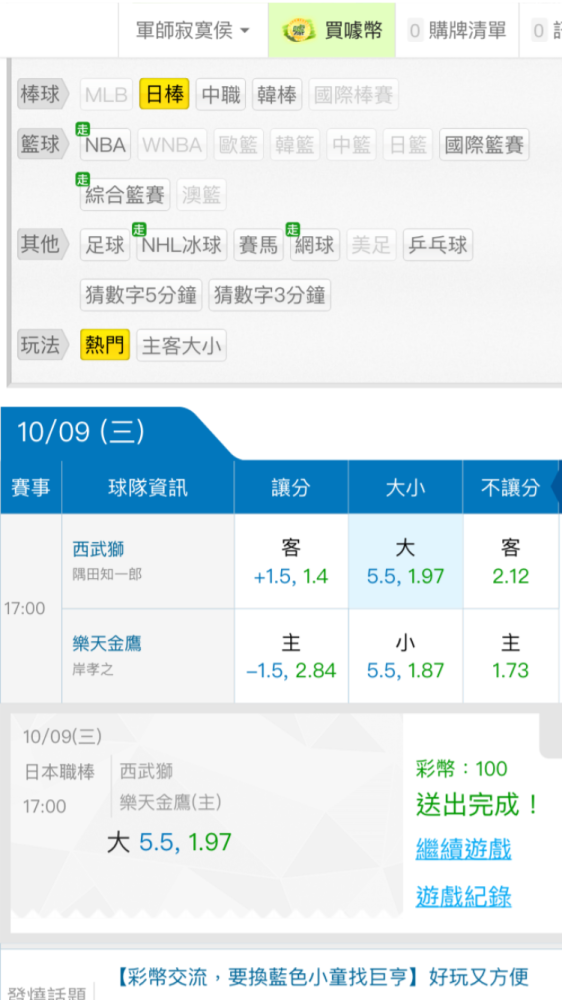Pick the 美足 sport filter
Image resolution: width=562 pixels, height=1000 pixels.
371,245
